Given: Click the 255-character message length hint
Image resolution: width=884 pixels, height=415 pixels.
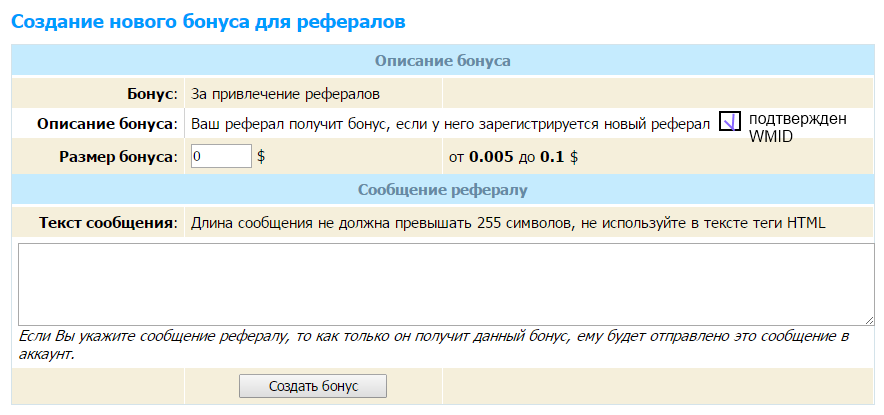Looking at the screenshot, I should coord(508,222).
